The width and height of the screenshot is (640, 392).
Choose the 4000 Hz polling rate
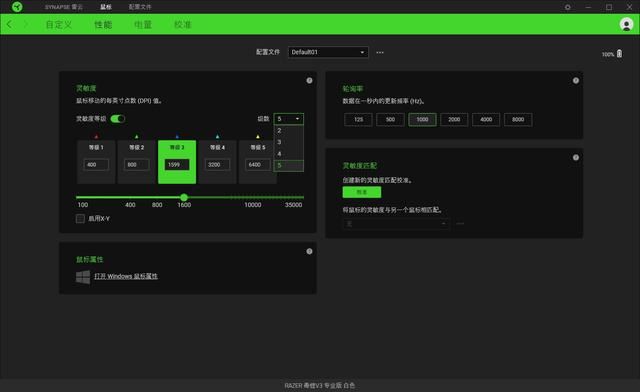[x=486, y=120]
